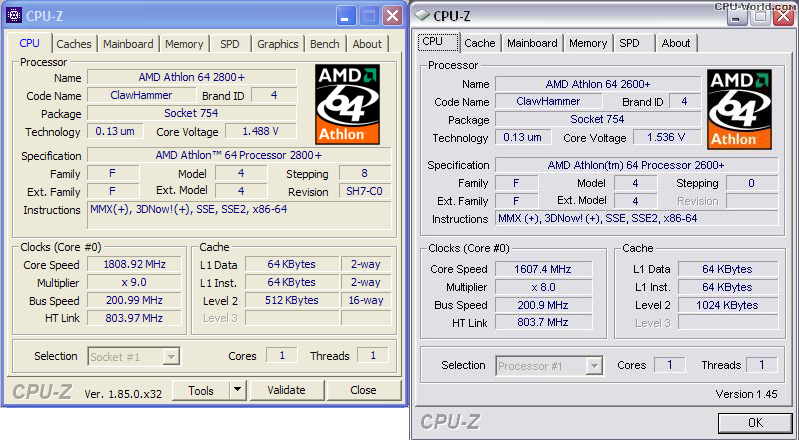
Task: Click the Version 1.45 label
Action: point(747,394)
